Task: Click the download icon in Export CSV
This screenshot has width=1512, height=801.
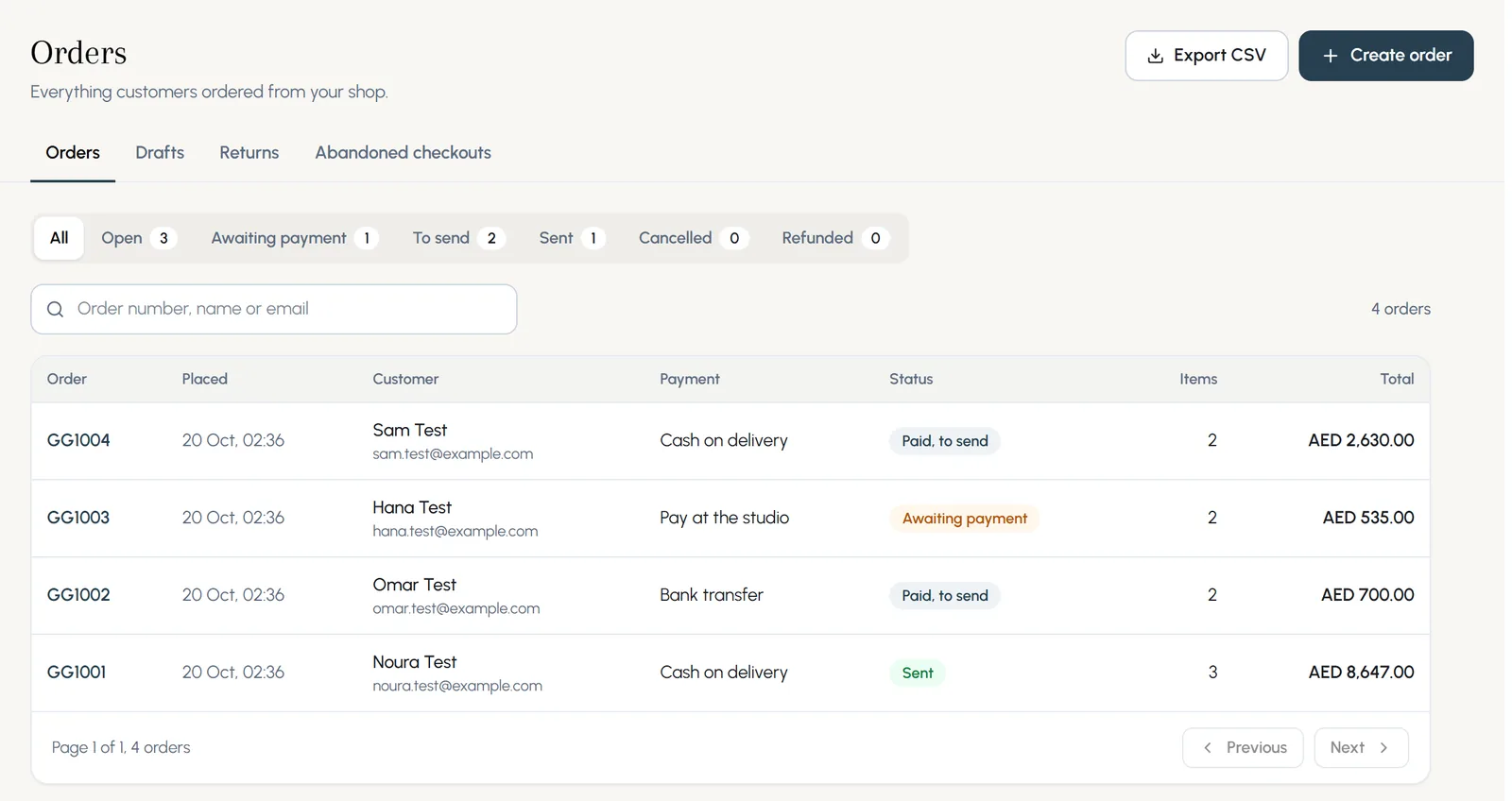Action: (x=1155, y=56)
